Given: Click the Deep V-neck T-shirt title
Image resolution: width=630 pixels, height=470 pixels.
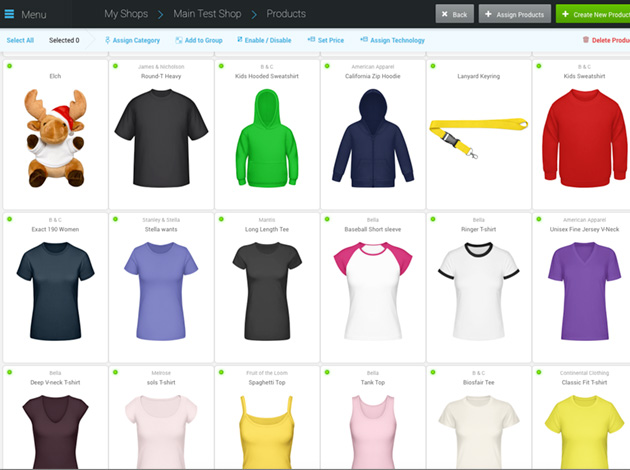Looking at the screenshot, I should 55,382.
